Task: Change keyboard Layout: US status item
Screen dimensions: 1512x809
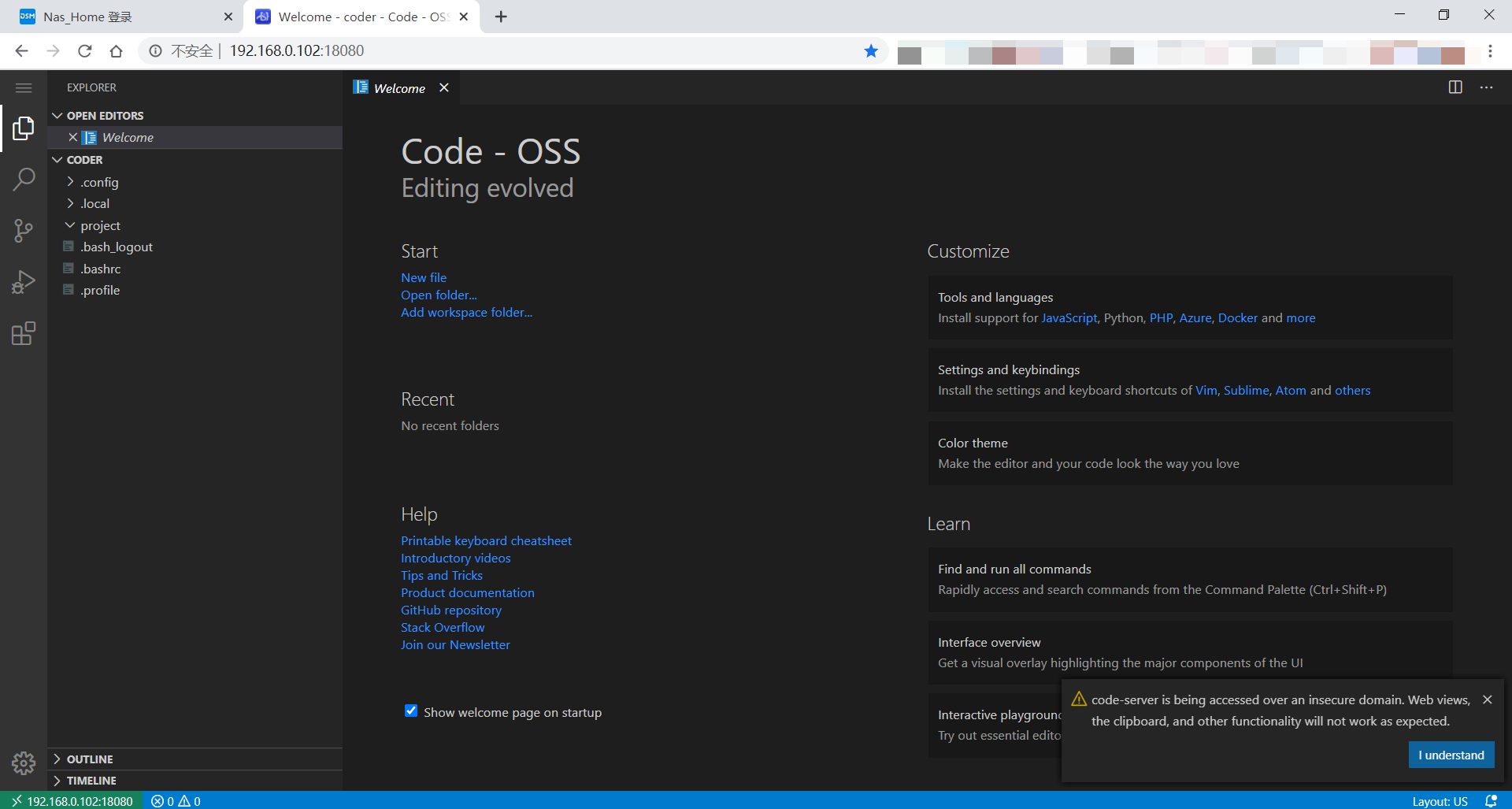Action: [1440, 800]
